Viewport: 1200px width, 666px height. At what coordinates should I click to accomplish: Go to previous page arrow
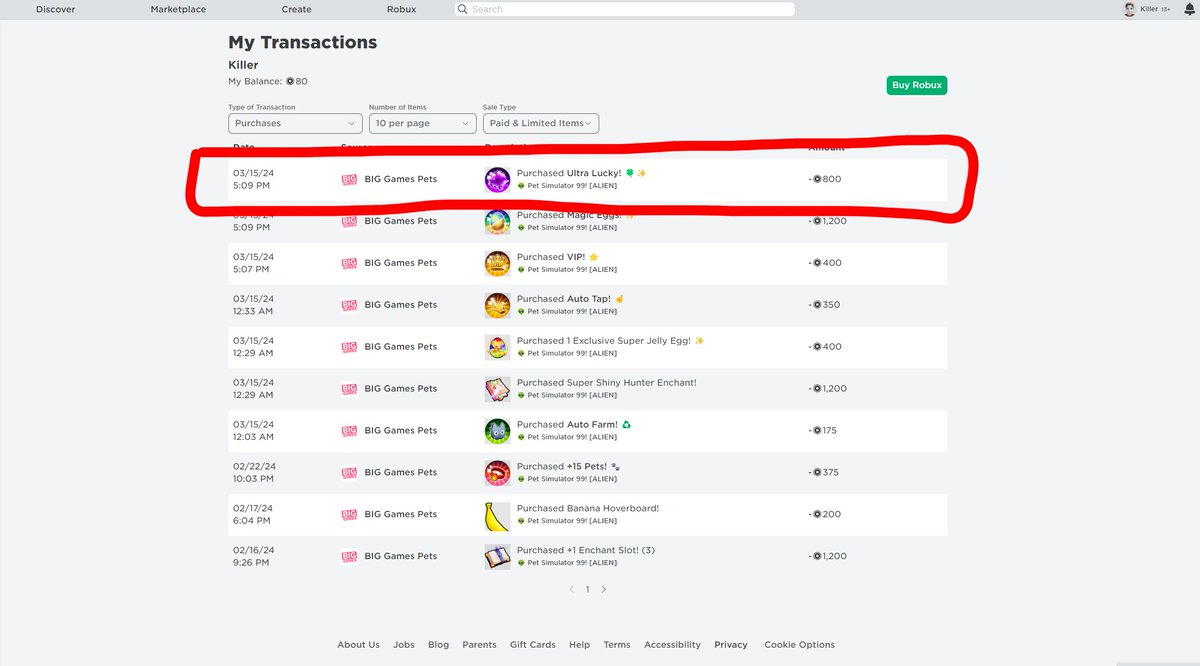(572, 590)
